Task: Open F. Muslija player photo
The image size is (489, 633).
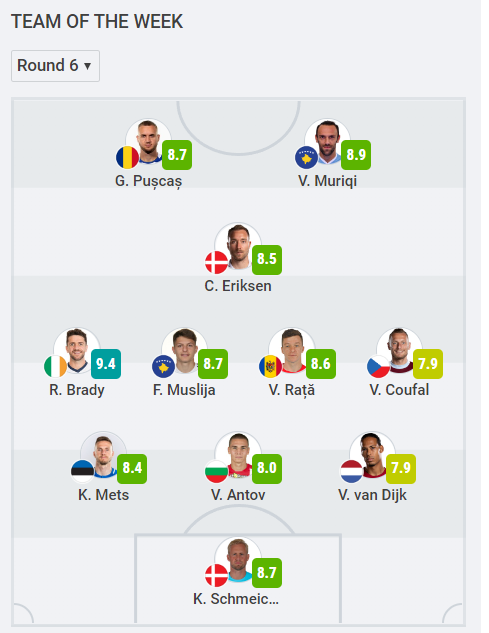Action: [x=185, y=350]
